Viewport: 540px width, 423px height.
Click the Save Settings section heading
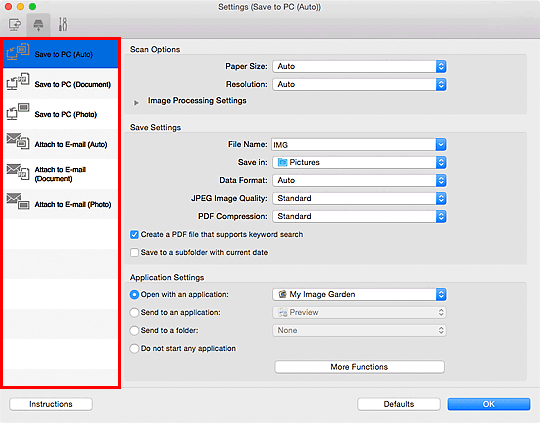point(155,127)
